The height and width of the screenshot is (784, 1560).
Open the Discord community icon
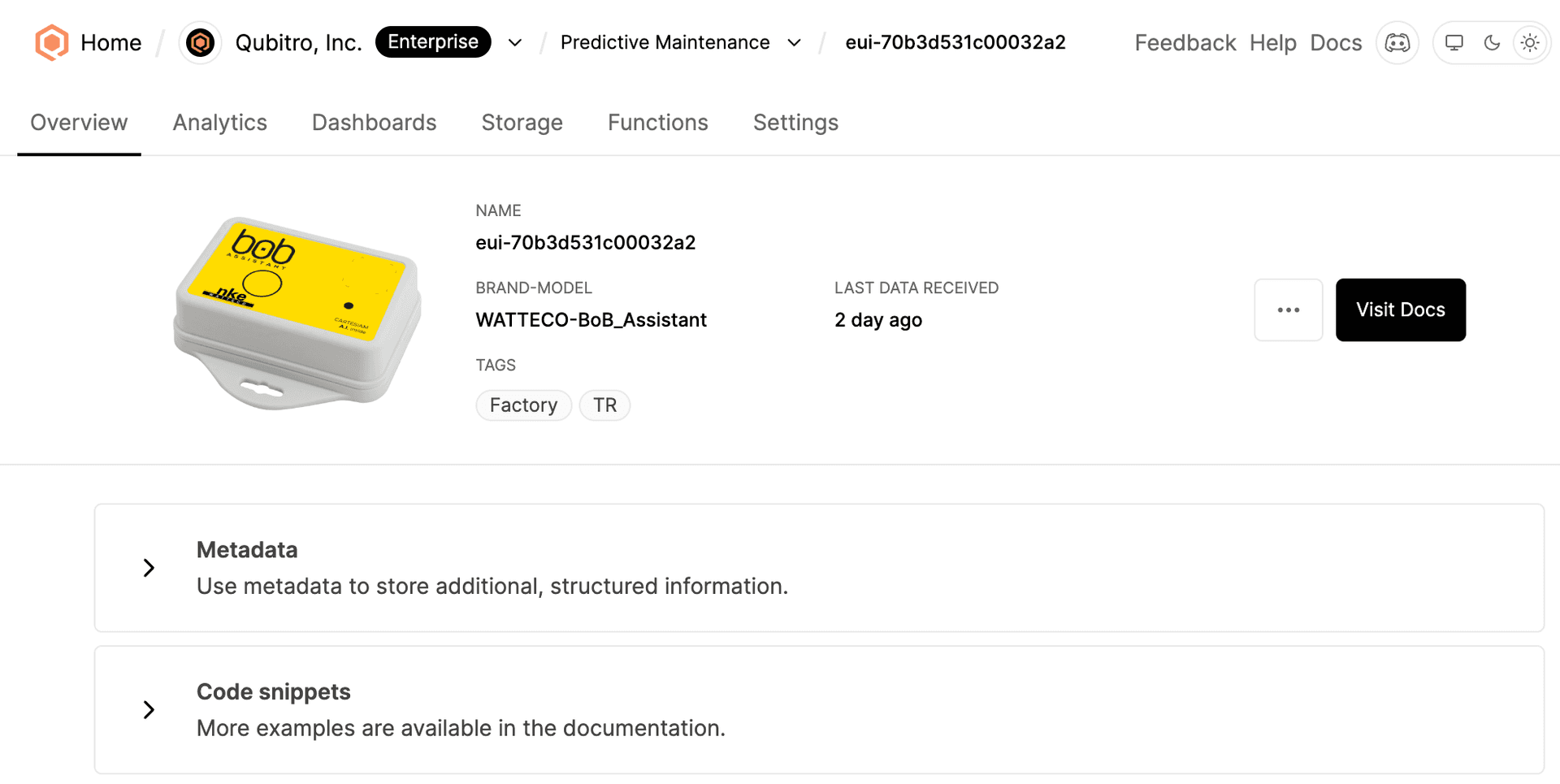(1397, 42)
